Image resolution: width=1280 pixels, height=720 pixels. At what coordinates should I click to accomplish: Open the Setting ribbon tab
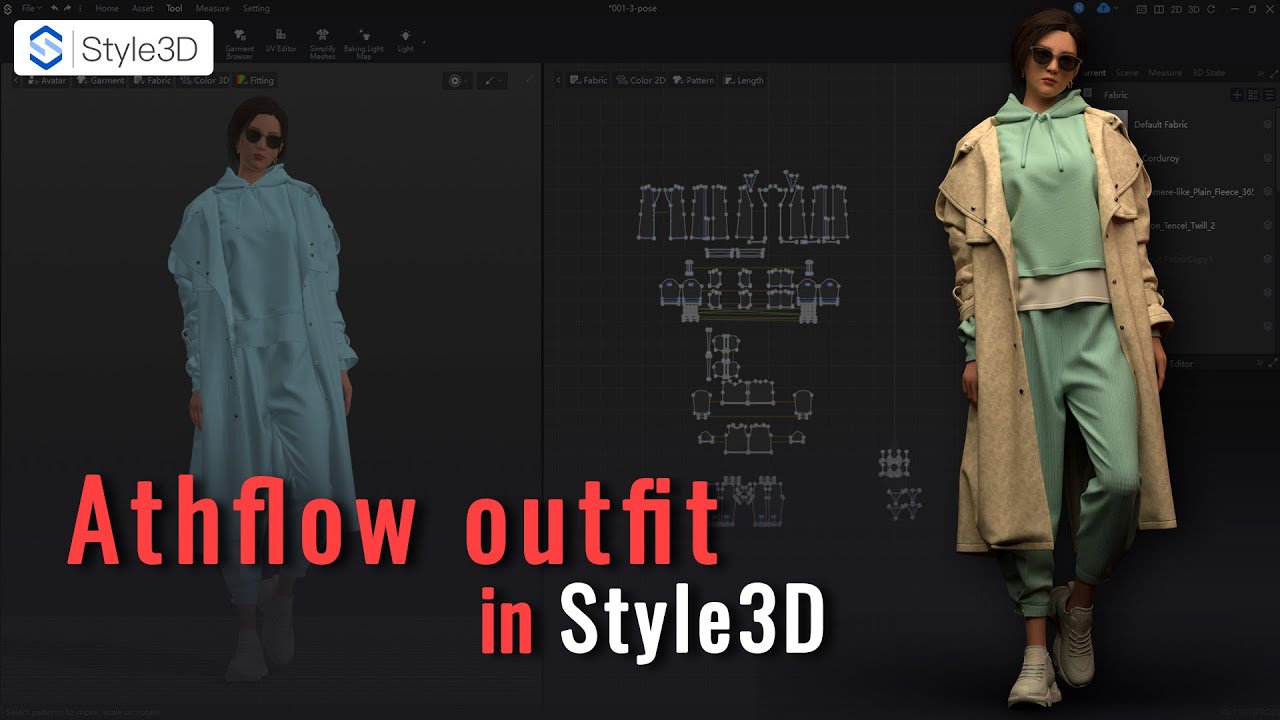click(256, 8)
